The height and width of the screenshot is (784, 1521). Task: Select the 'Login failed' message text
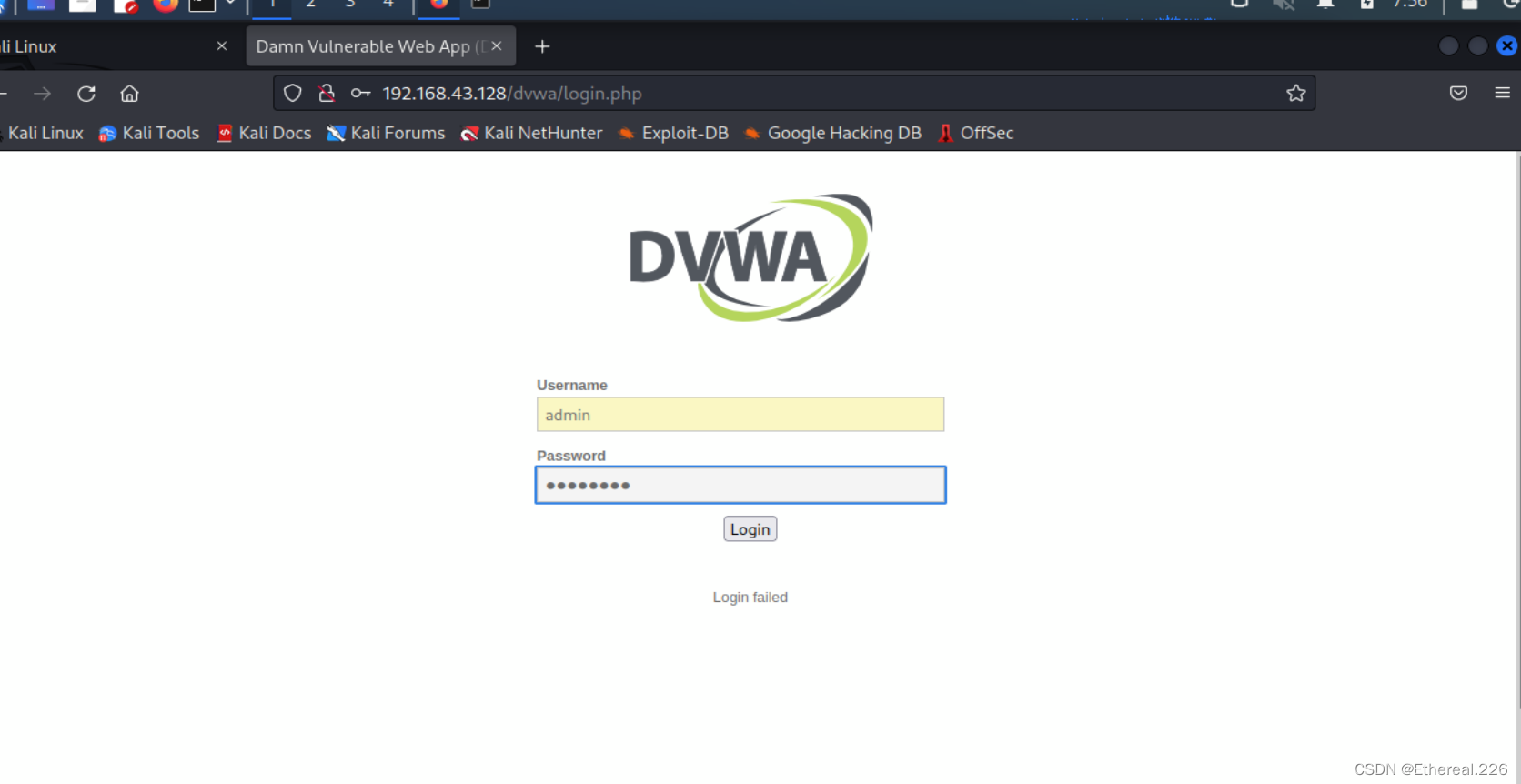tap(750, 597)
